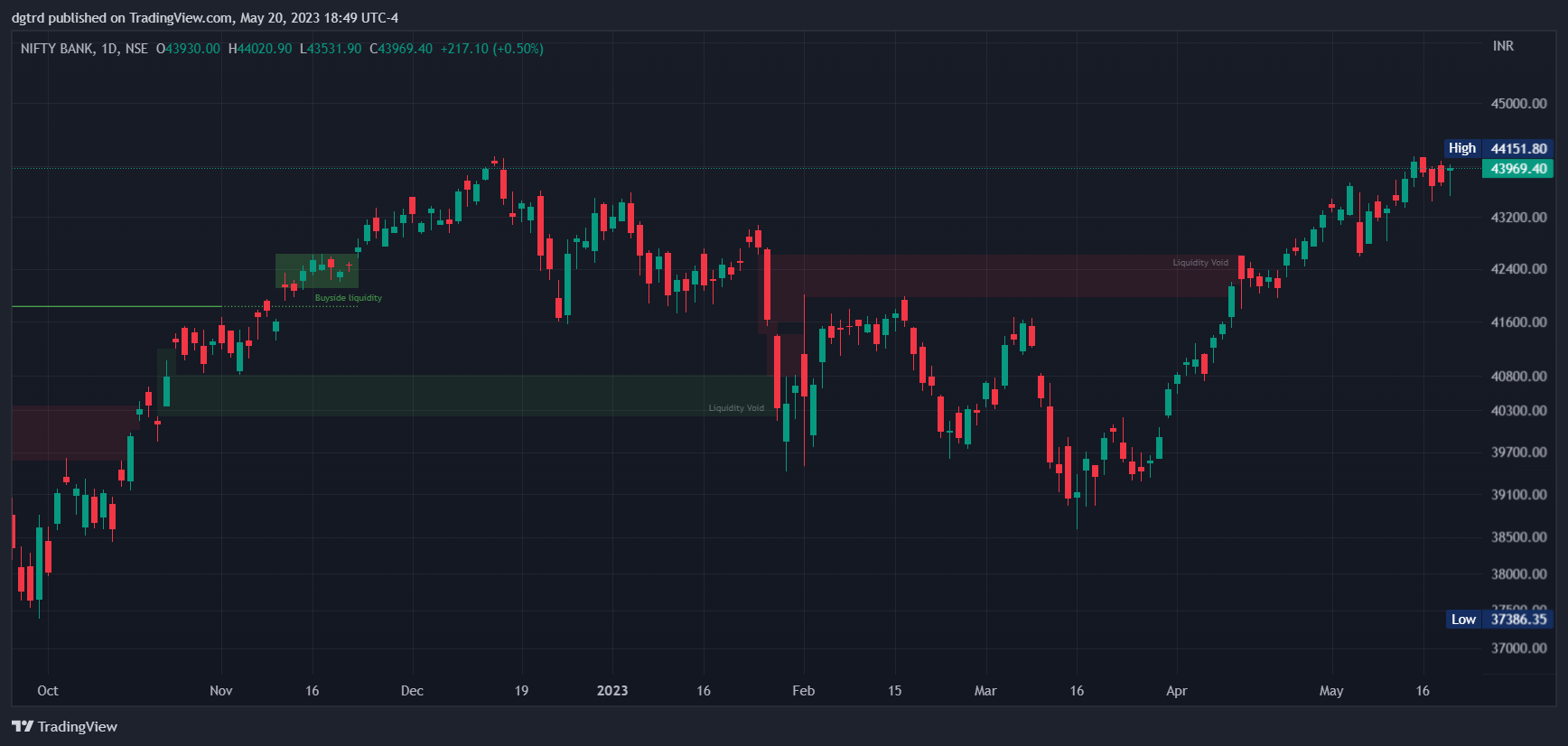Image resolution: width=1568 pixels, height=746 pixels.
Task: Click the 40300.00 price axis level
Action: tap(1518, 411)
